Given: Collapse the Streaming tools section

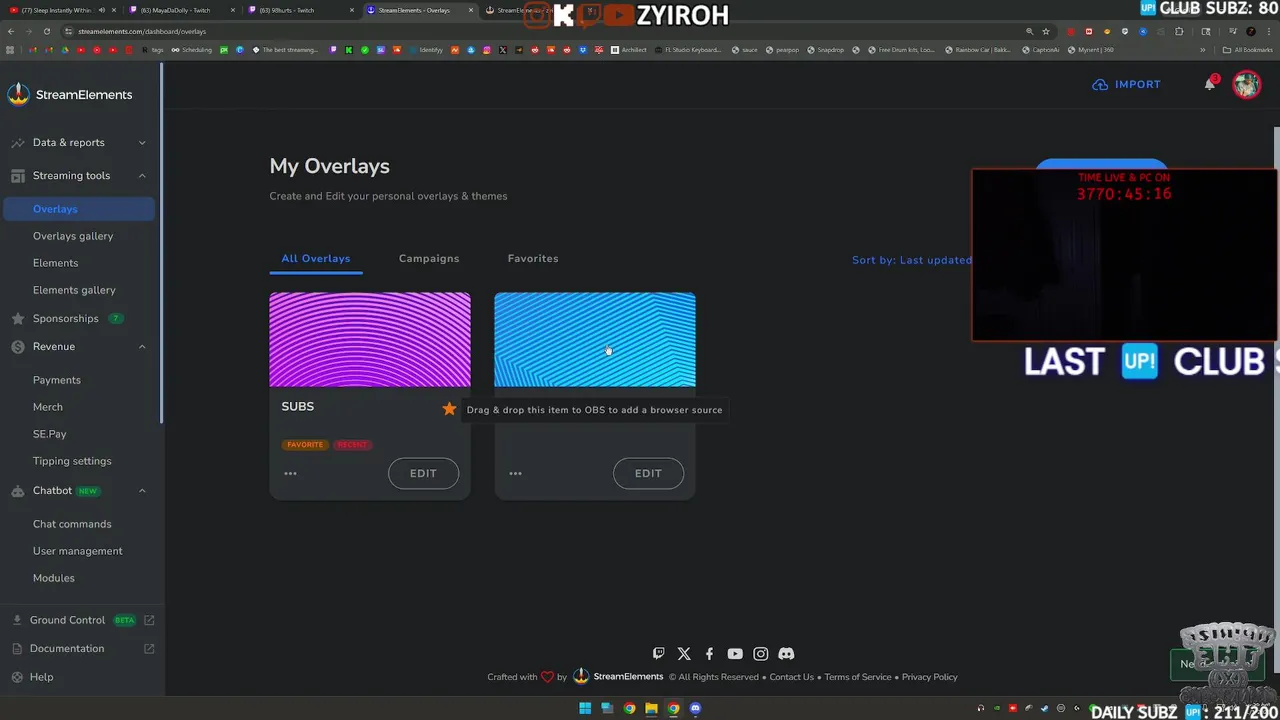Looking at the screenshot, I should click(142, 176).
